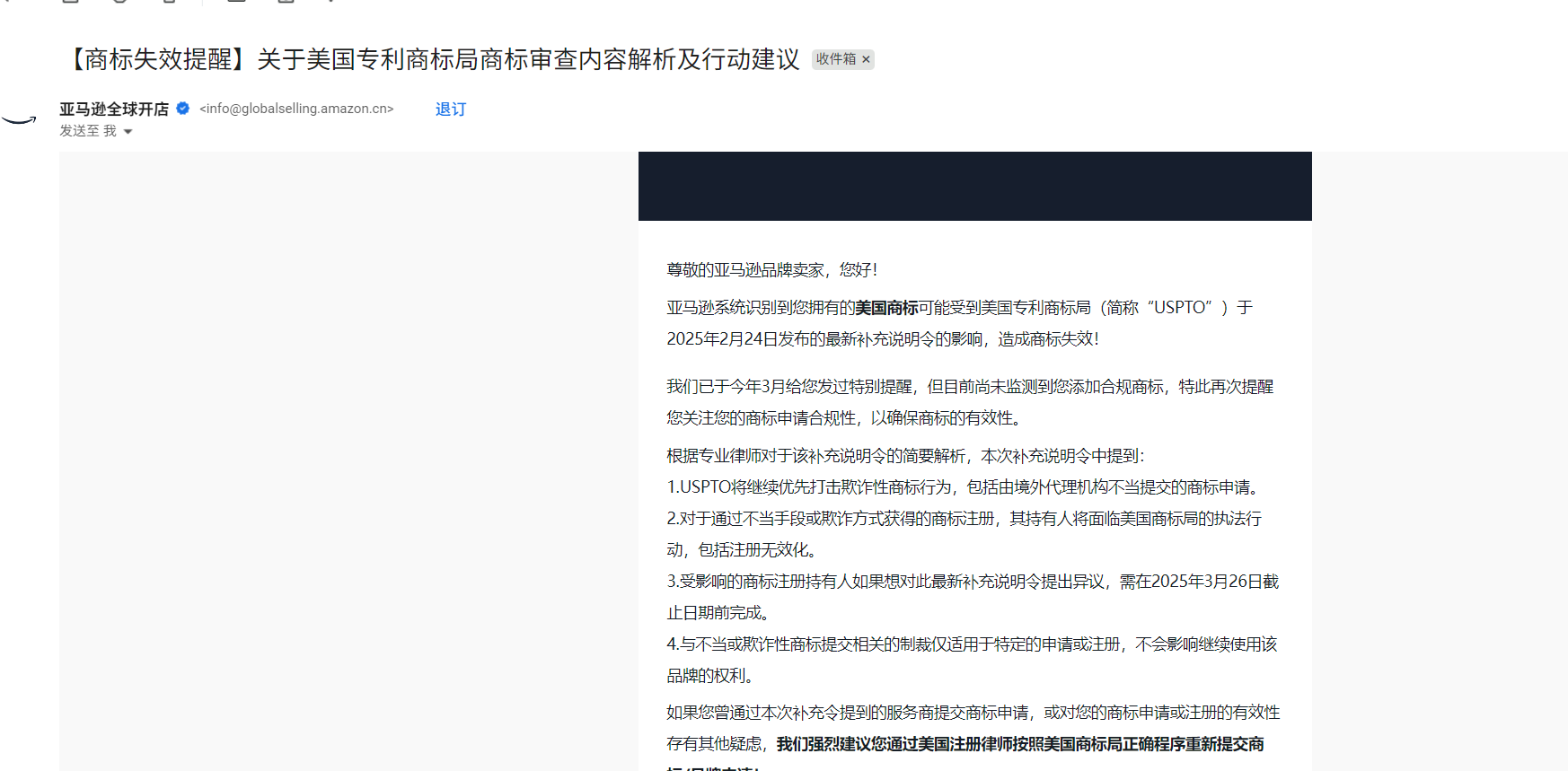Click the line 品牌的权利。
Viewport: 1568px width, 771px height.
(x=711, y=676)
